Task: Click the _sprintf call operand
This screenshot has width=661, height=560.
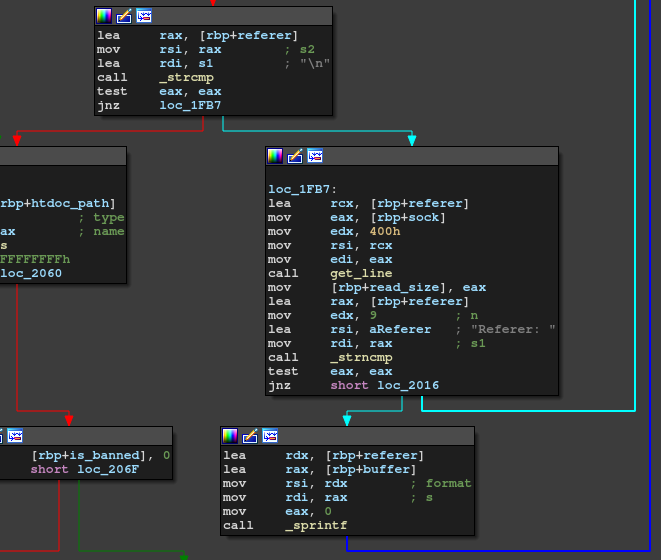Action: [315, 525]
